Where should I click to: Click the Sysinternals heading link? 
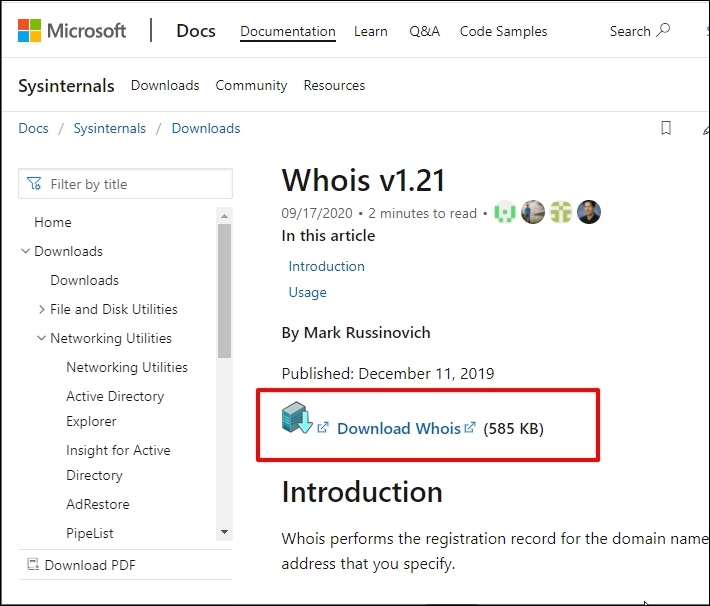coord(66,86)
